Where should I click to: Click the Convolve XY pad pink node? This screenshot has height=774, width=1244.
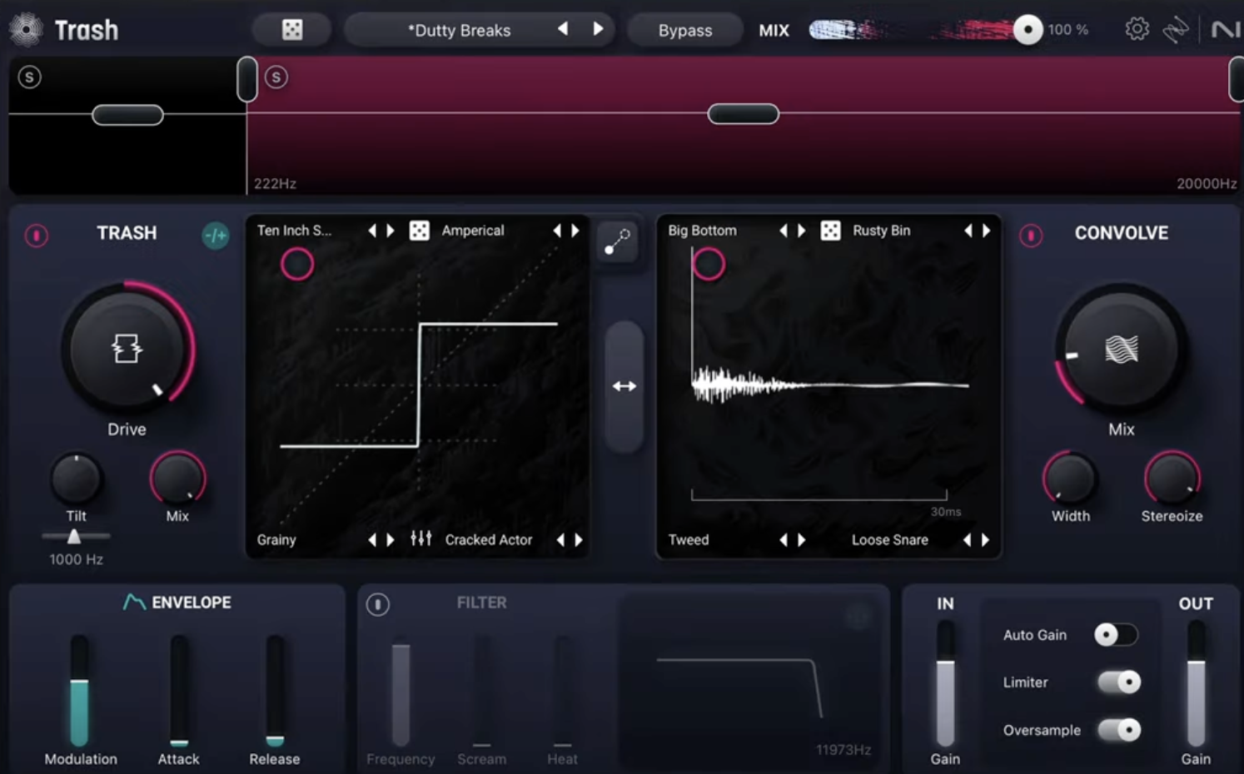[708, 264]
